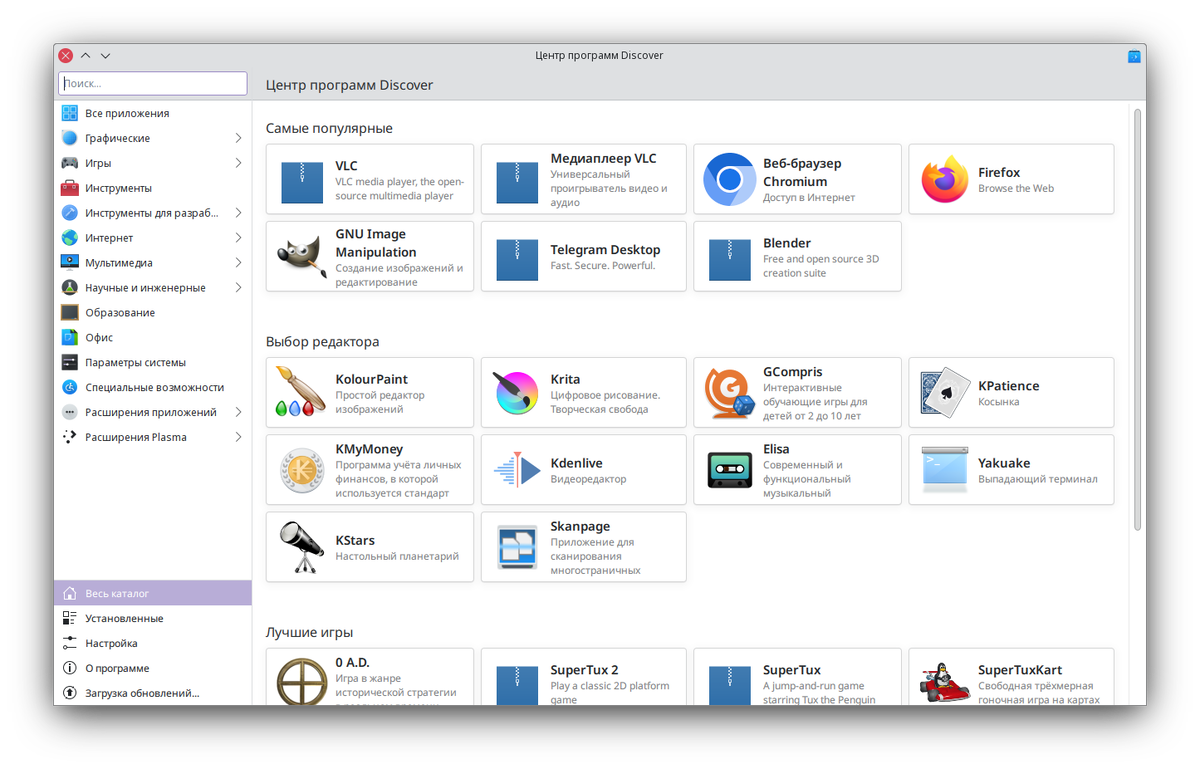Image resolution: width=1200 pixels, height=769 pixels.
Task: Click the Образование category icon
Action: (69, 312)
